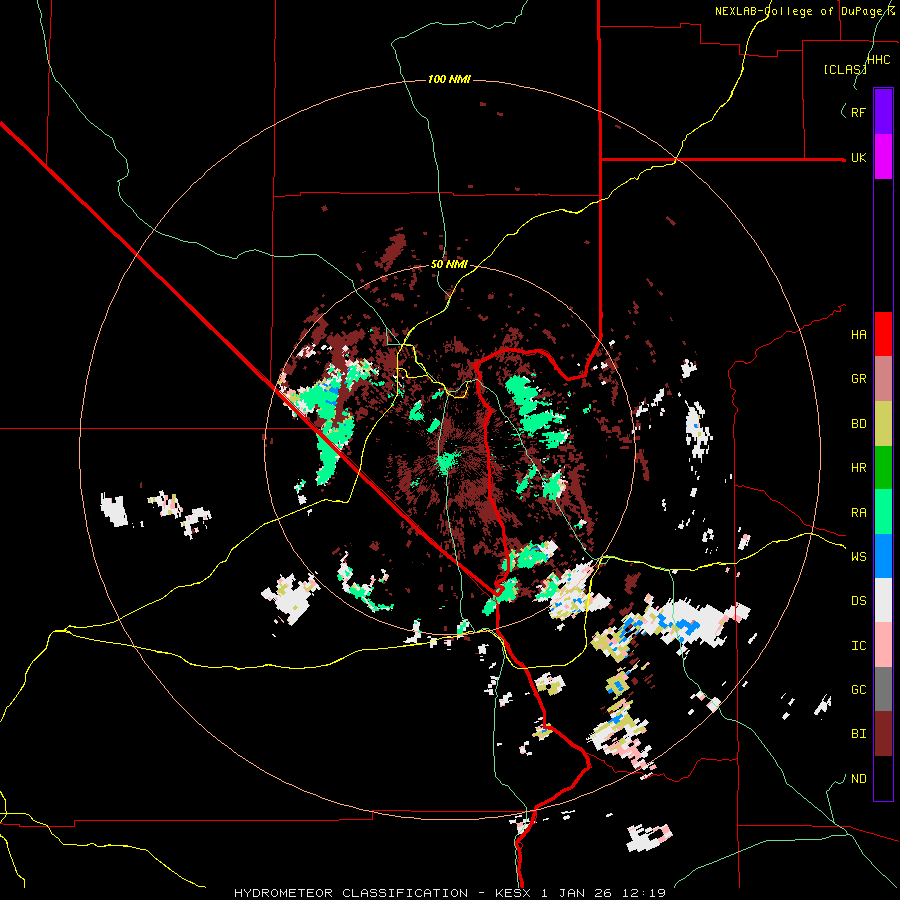Click the HA legend label
The height and width of the screenshot is (900, 900).
(x=858, y=335)
